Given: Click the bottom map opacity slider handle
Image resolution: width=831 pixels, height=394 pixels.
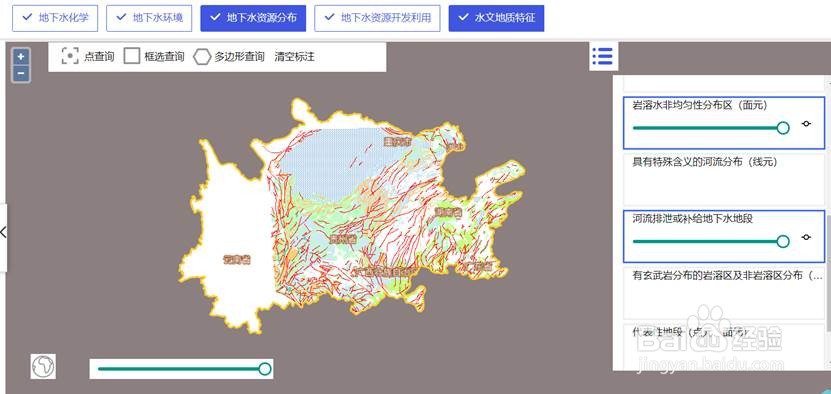Looking at the screenshot, I should pos(265,369).
